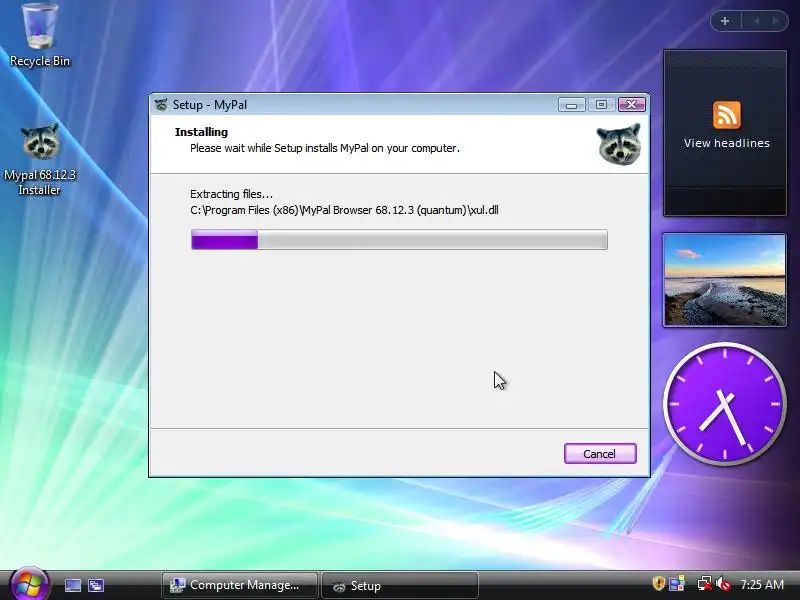Image resolution: width=800 pixels, height=600 pixels.
Task: Click the muted volume tray icon
Action: point(722,583)
